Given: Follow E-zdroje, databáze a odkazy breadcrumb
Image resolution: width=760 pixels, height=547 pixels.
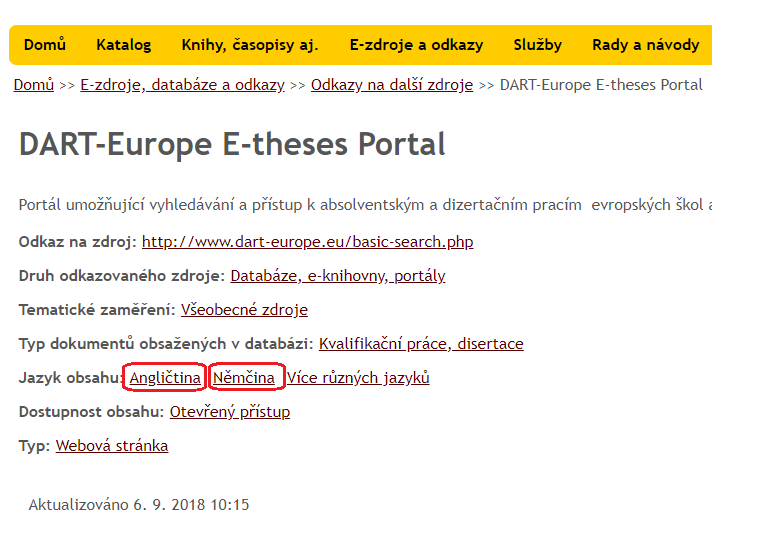Looking at the screenshot, I should pos(182,85).
